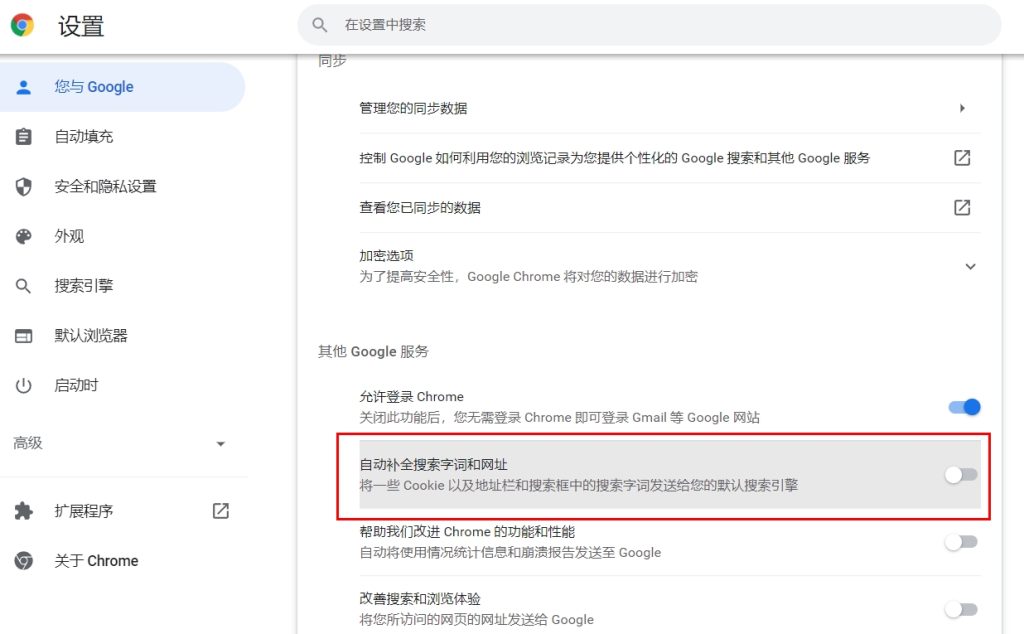
Task: Enable the 自动补全搜索字词和网址 toggle
Action: pos(961,475)
